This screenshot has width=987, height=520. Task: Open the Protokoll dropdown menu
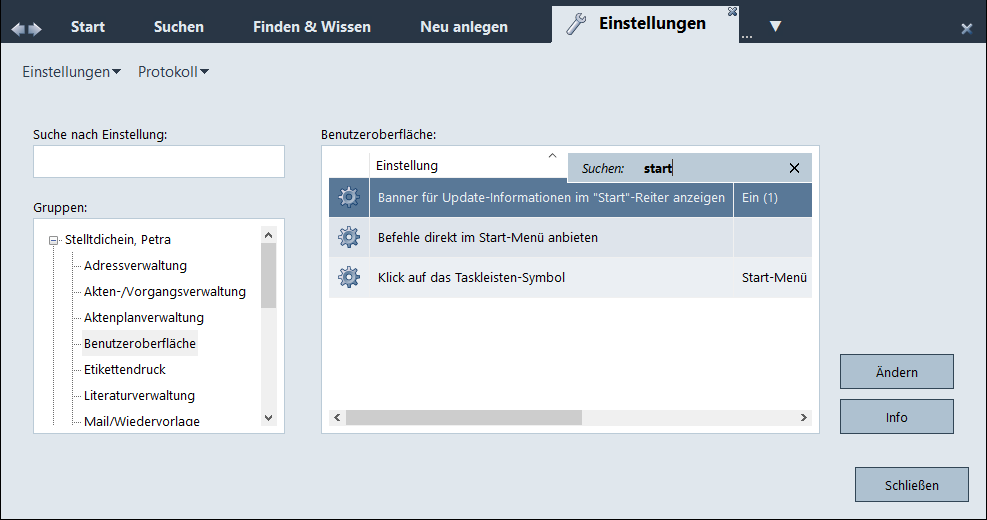click(x=173, y=72)
